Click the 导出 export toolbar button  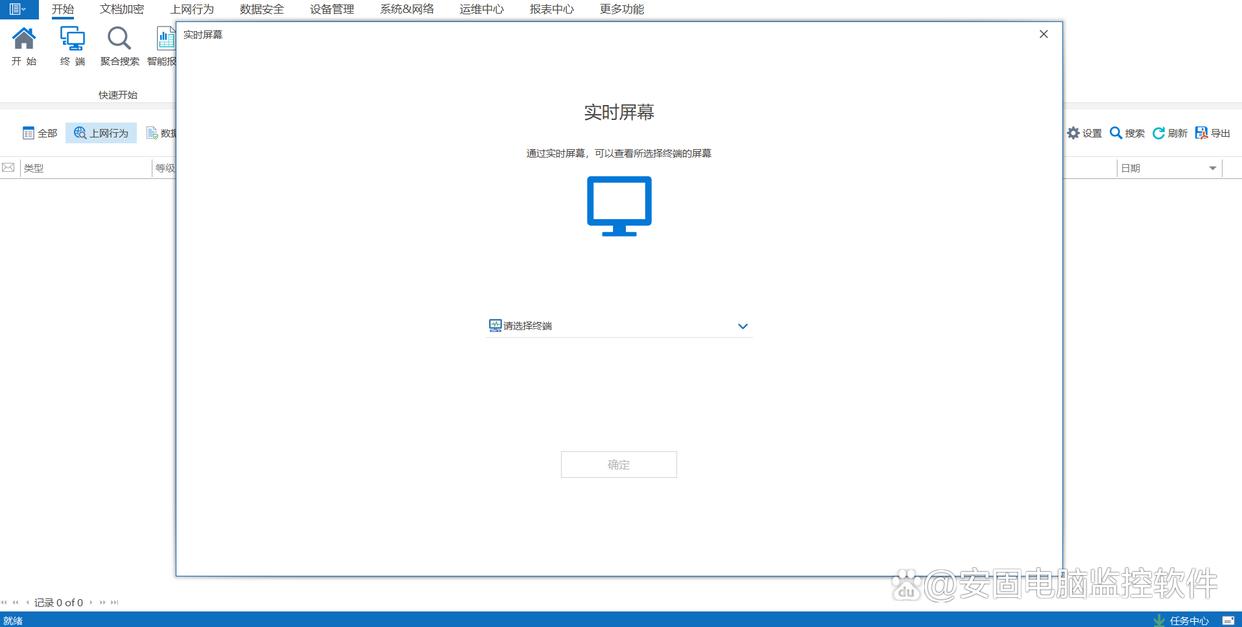tap(1213, 133)
